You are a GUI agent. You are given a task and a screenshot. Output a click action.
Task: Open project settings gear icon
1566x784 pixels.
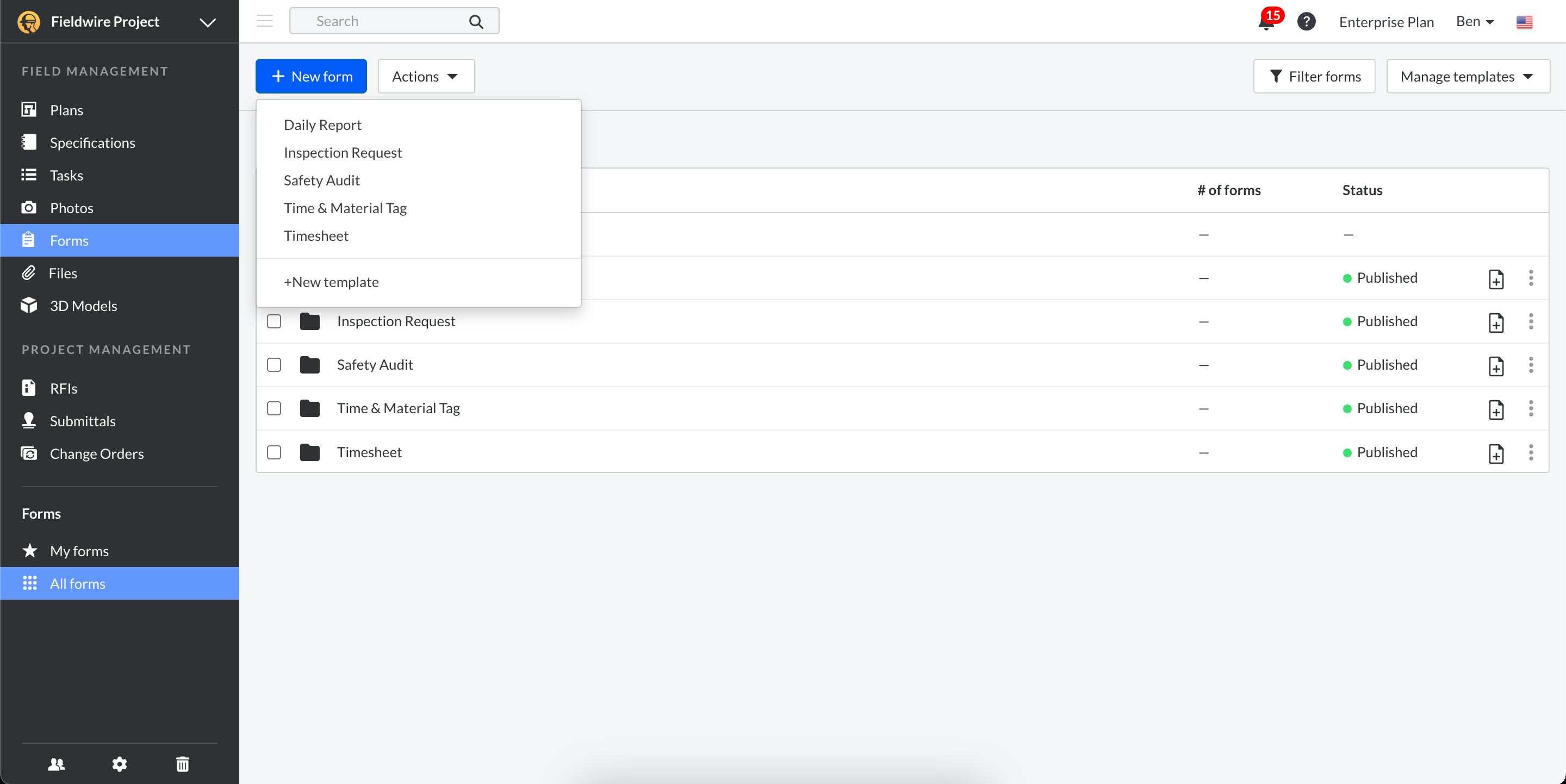click(119, 763)
